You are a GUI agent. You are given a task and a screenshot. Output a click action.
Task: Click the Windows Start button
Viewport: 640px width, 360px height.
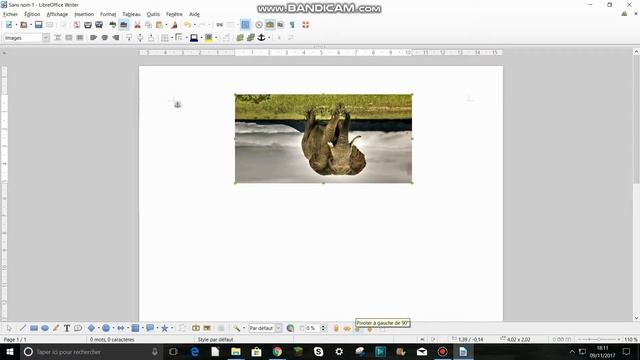[9, 351]
